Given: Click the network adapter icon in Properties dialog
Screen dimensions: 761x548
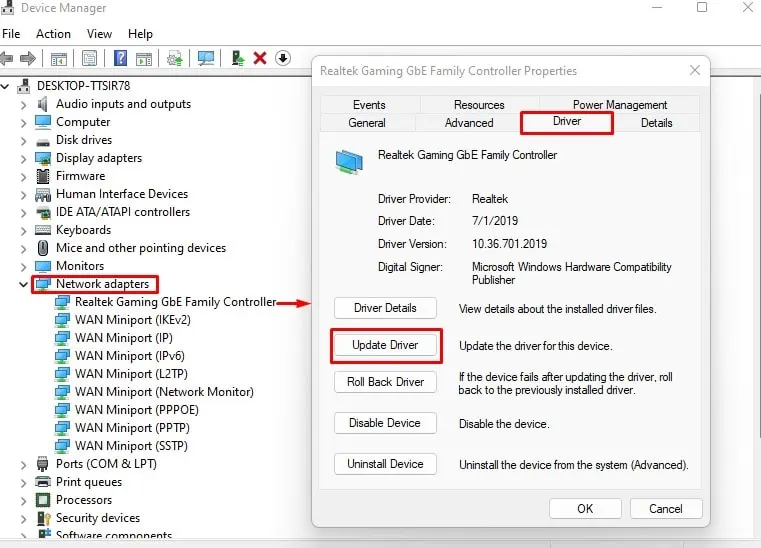Looking at the screenshot, I should [x=349, y=162].
